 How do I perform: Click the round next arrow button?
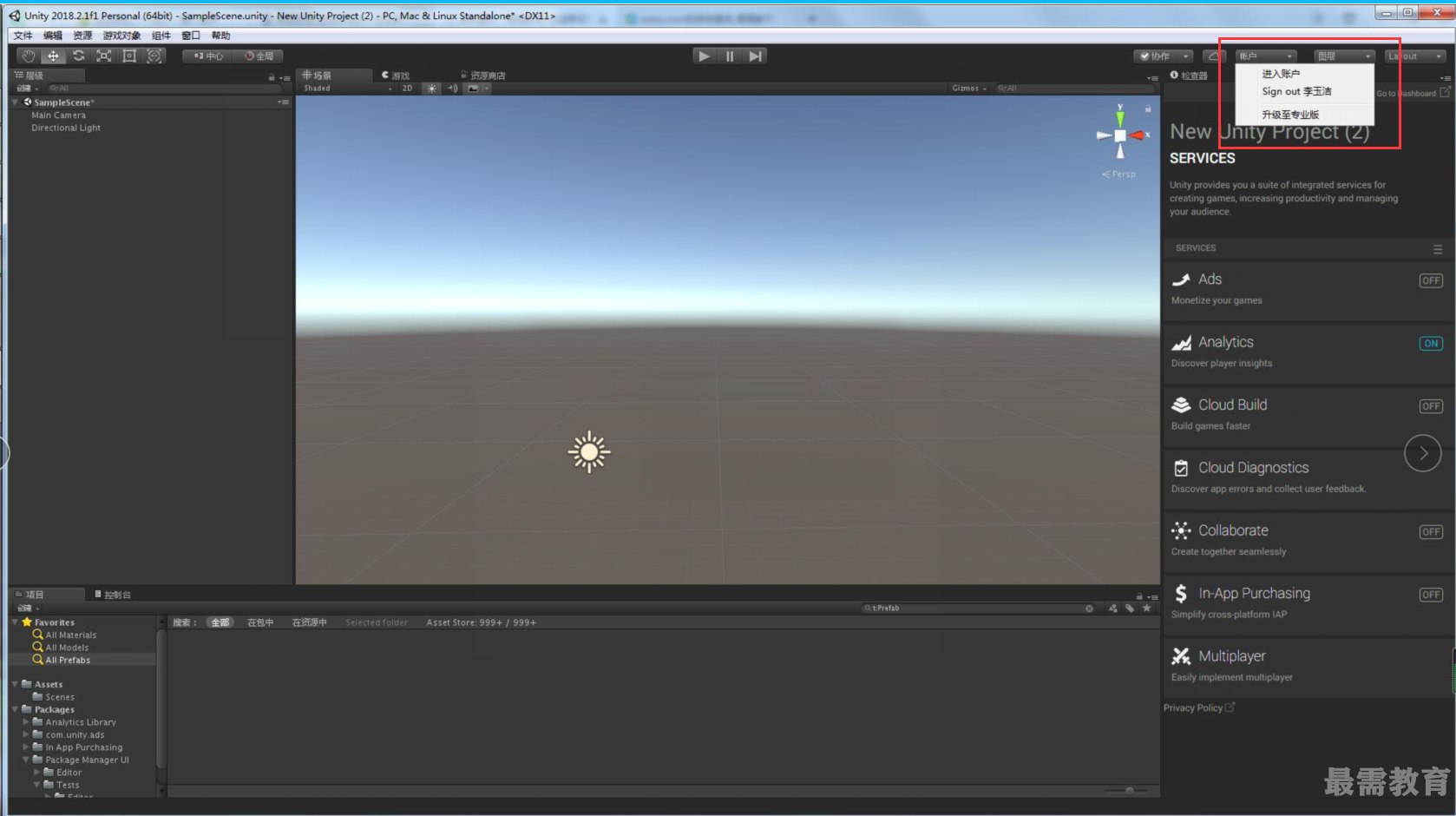[1423, 453]
